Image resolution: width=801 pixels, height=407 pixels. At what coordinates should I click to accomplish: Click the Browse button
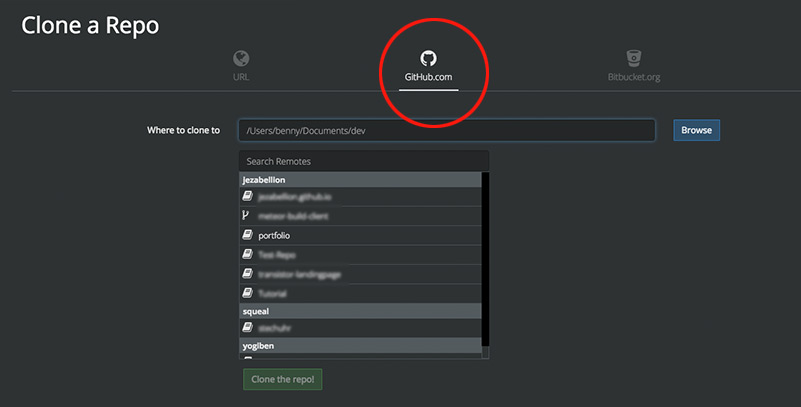[x=696, y=130]
